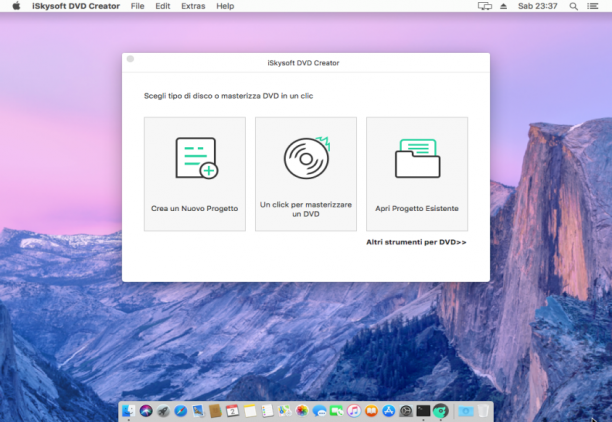Screen dimensions: 612x422
Task: Open the File menu
Action: [x=137, y=6]
